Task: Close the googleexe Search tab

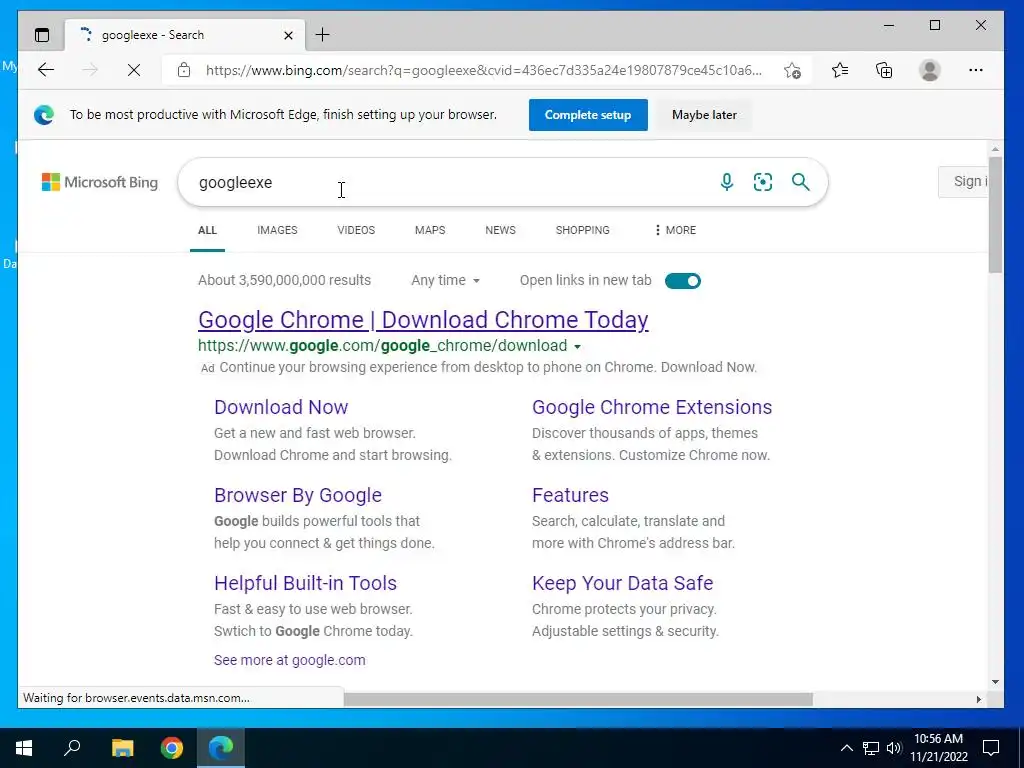Action: [288, 35]
